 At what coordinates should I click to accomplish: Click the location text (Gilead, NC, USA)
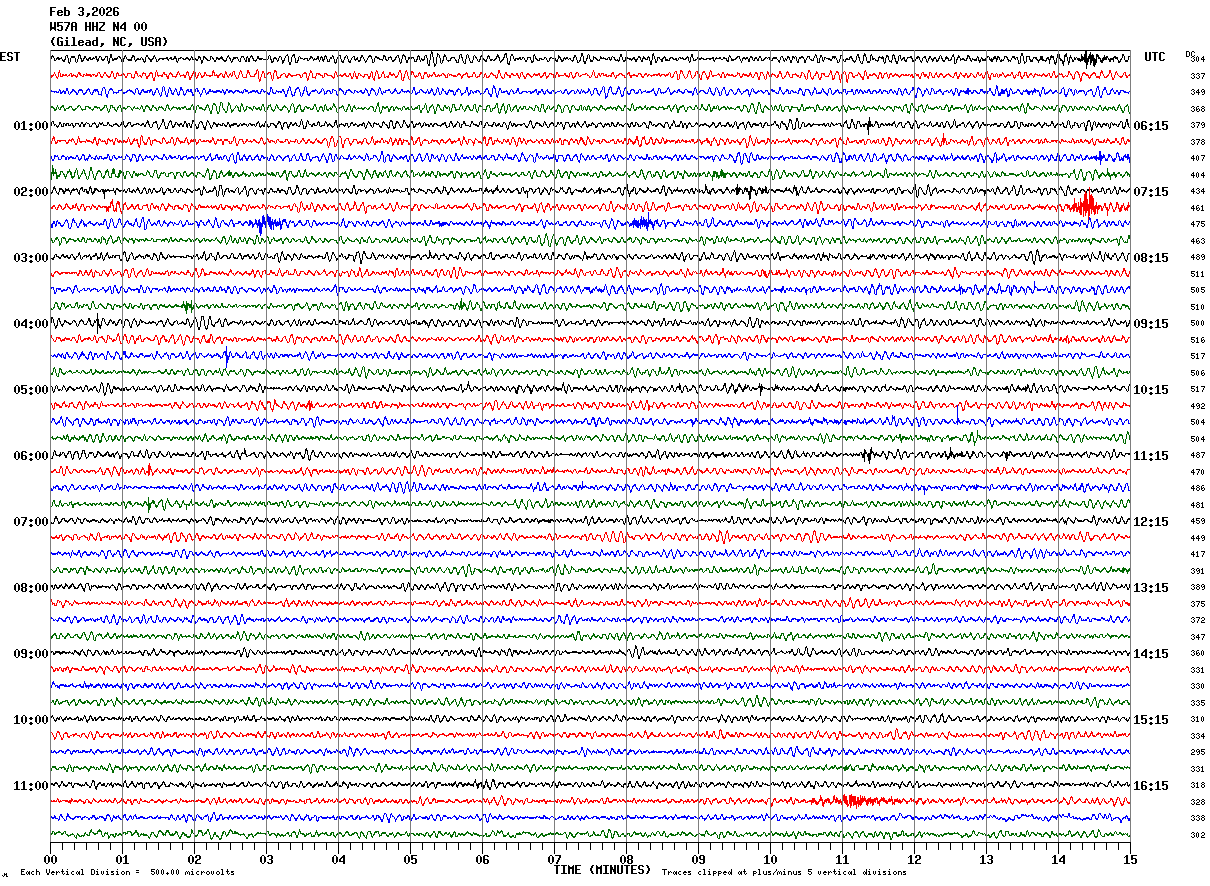click(109, 42)
